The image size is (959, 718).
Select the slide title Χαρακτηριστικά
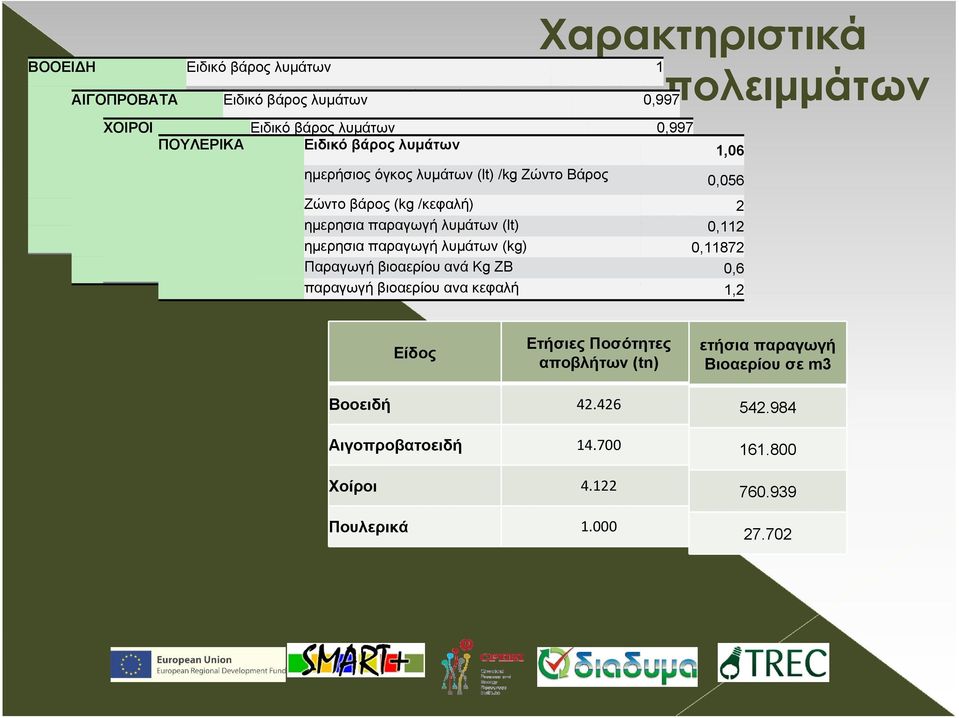pyautogui.click(x=702, y=35)
